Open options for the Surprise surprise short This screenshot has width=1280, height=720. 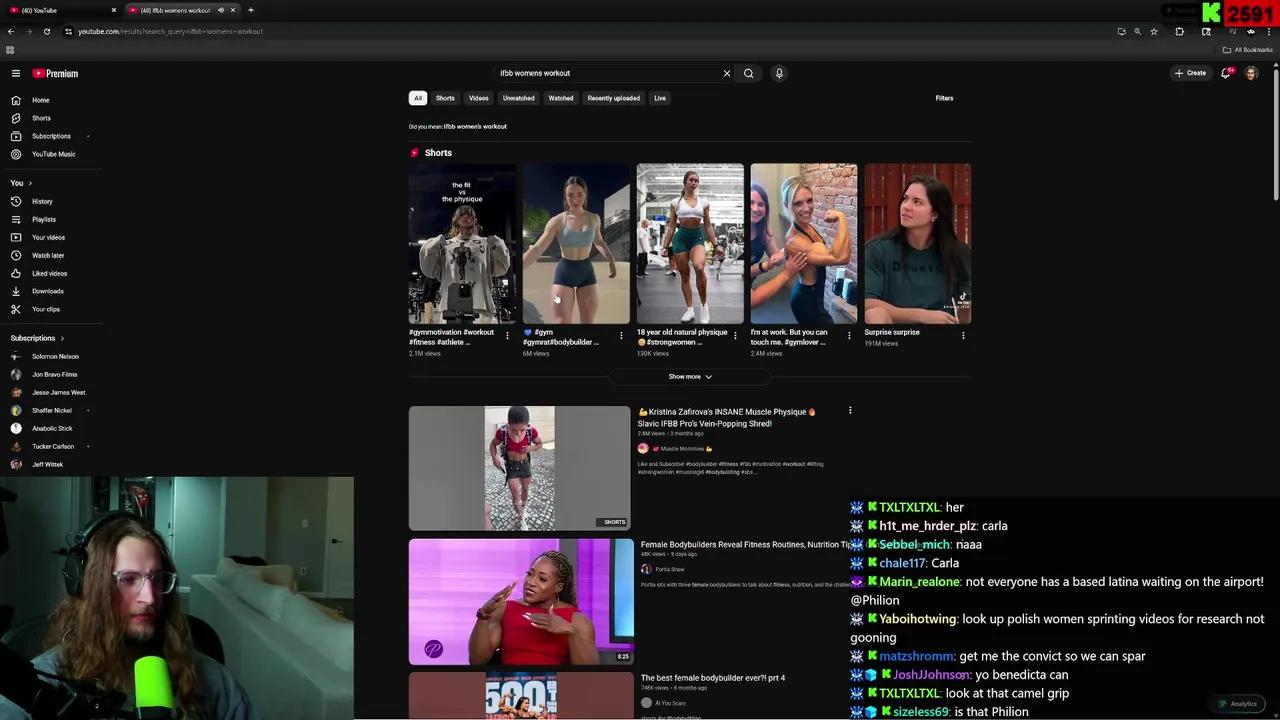tap(963, 336)
